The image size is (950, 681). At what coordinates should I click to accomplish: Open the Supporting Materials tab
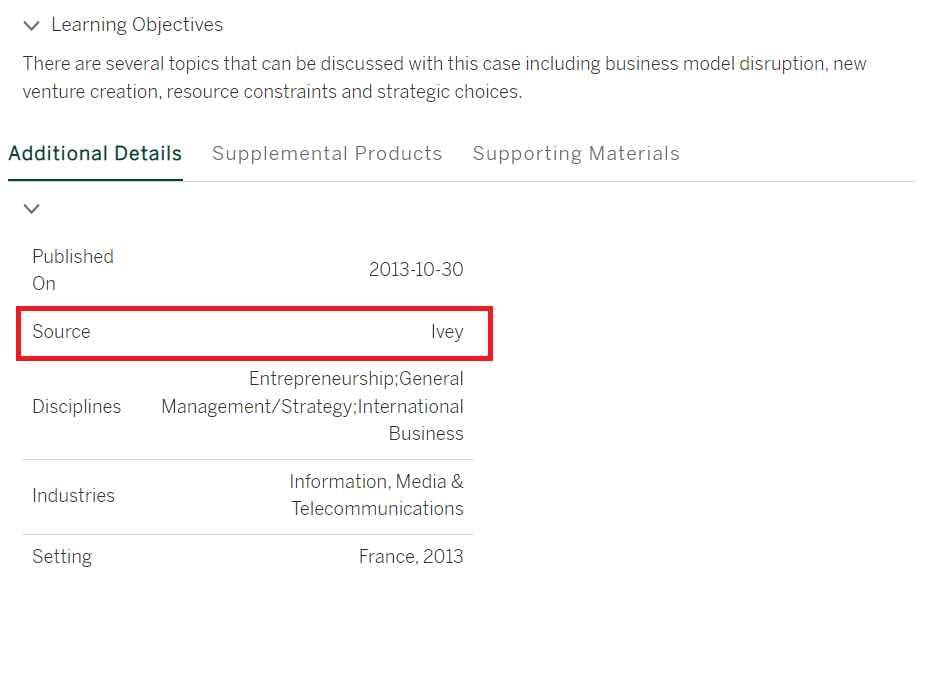[576, 154]
